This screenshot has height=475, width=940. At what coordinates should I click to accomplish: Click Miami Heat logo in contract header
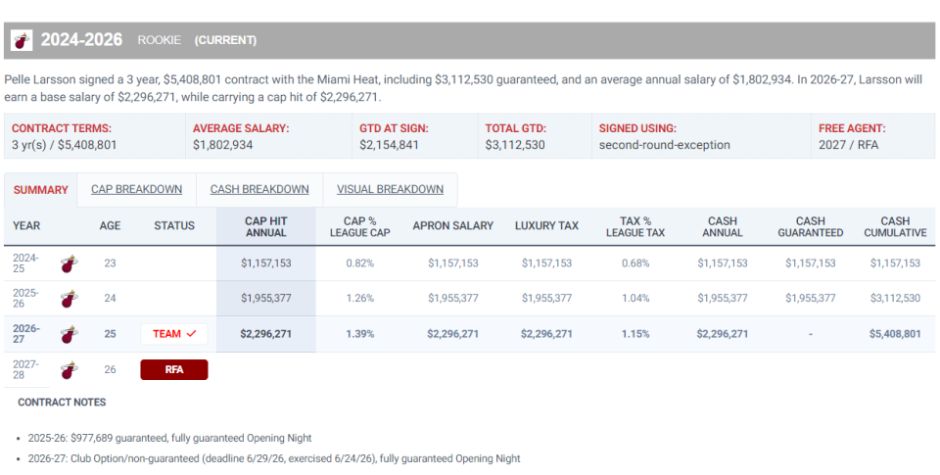tap(22, 41)
